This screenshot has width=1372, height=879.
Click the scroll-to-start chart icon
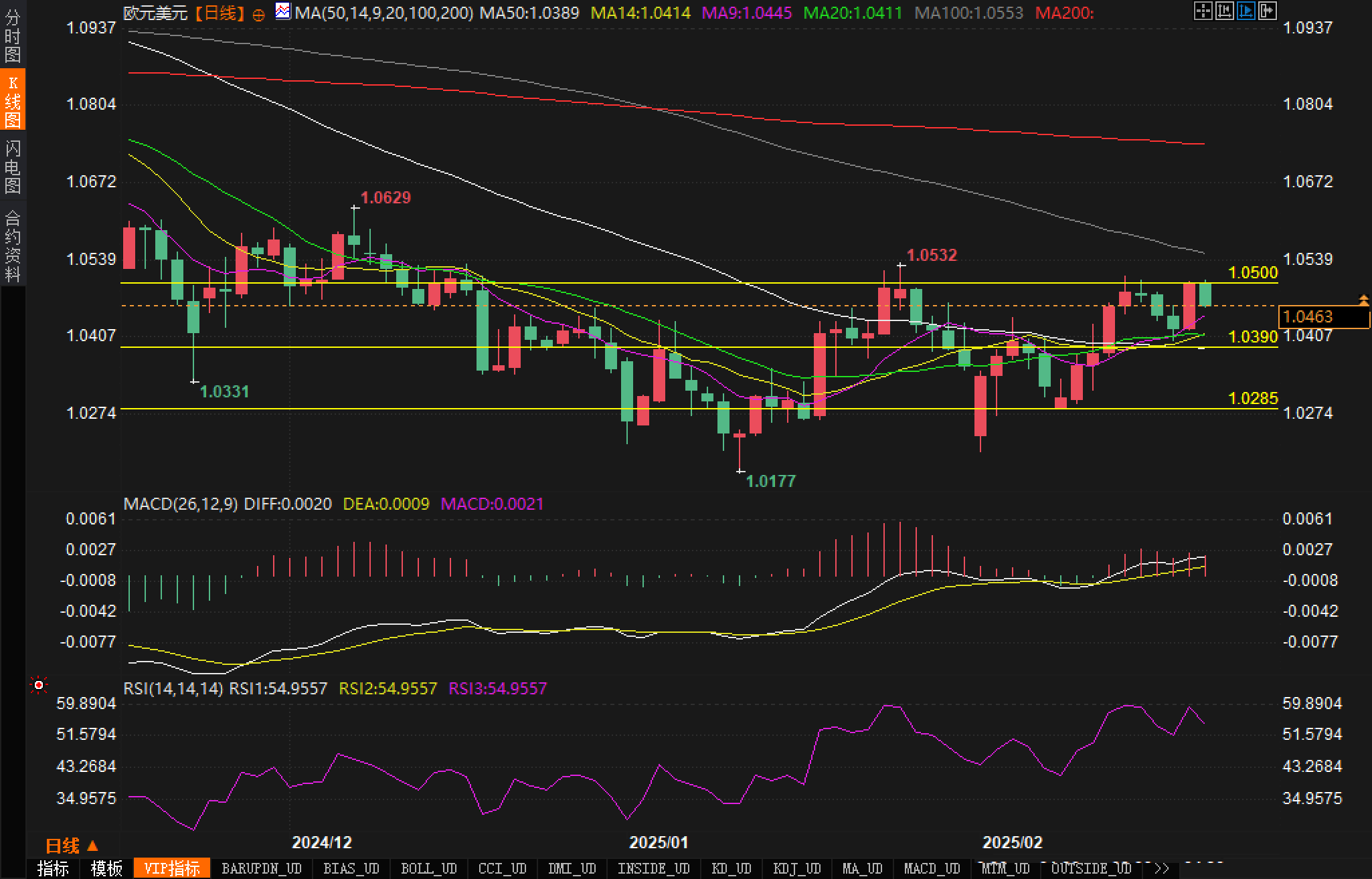(x=1224, y=11)
